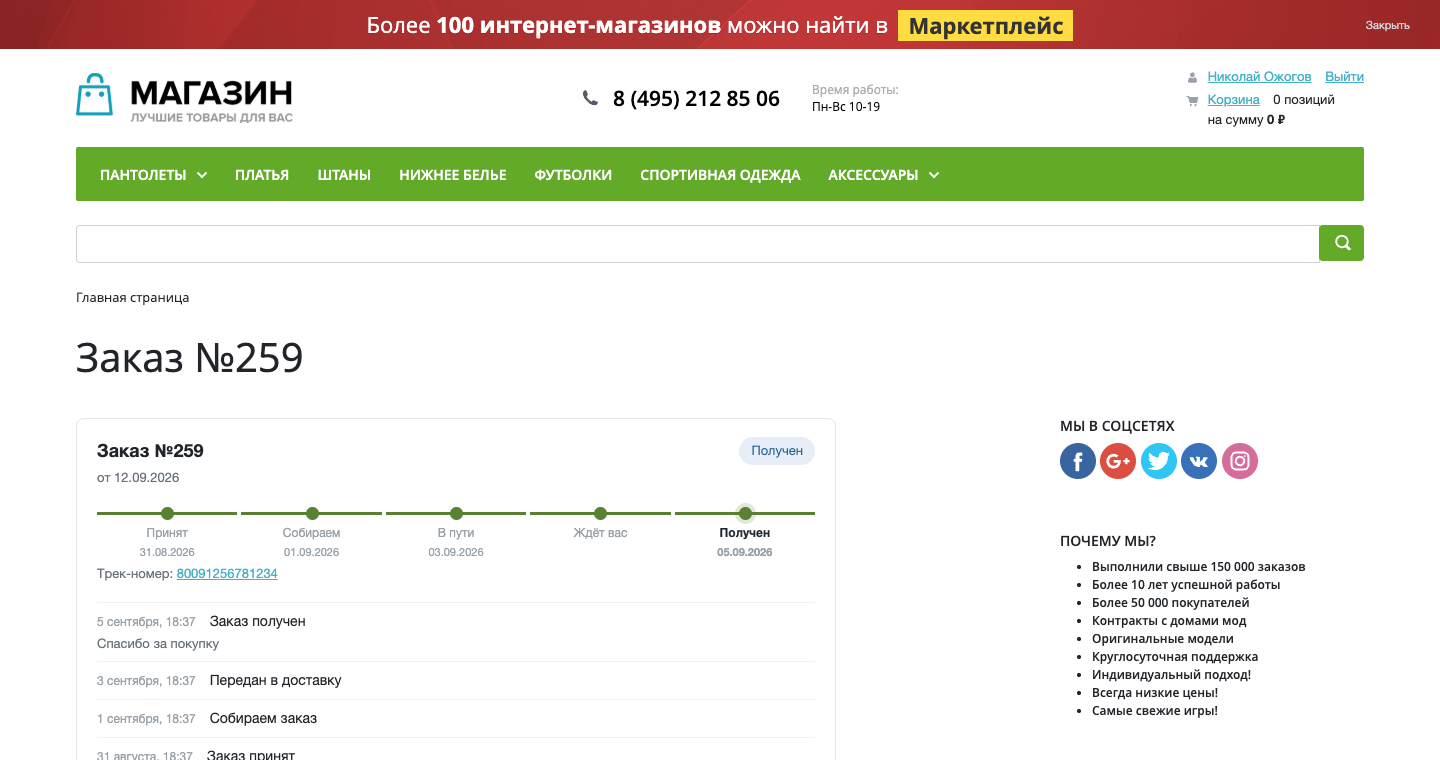
Task: Click the Получен final step marker
Action: coord(745,514)
